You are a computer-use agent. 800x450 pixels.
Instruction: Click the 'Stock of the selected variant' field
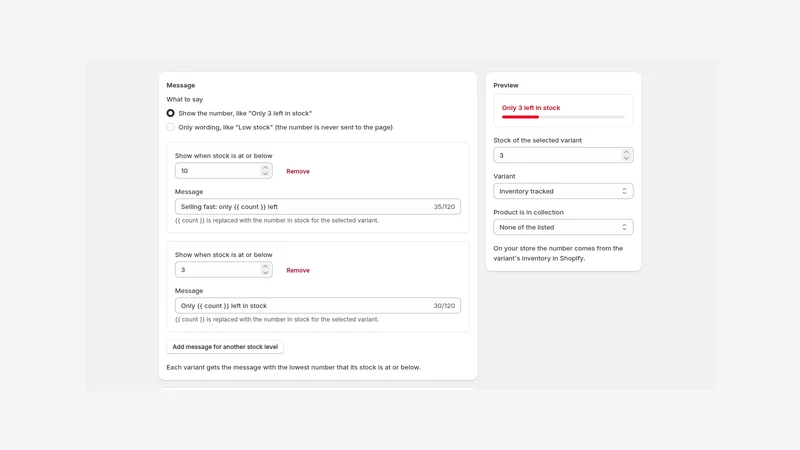click(563, 155)
